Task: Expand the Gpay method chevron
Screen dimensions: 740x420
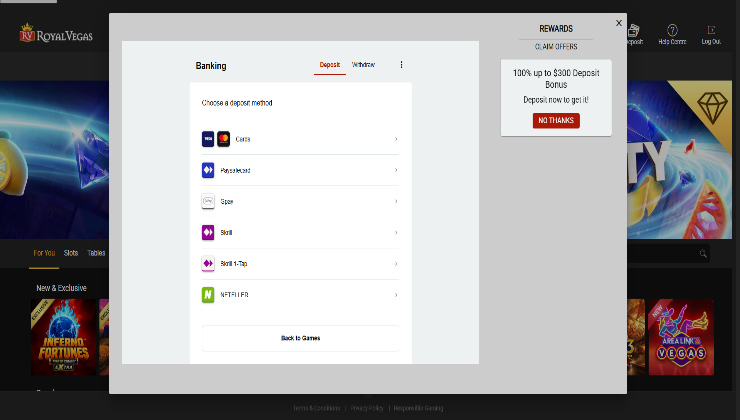Action: pyautogui.click(x=396, y=202)
